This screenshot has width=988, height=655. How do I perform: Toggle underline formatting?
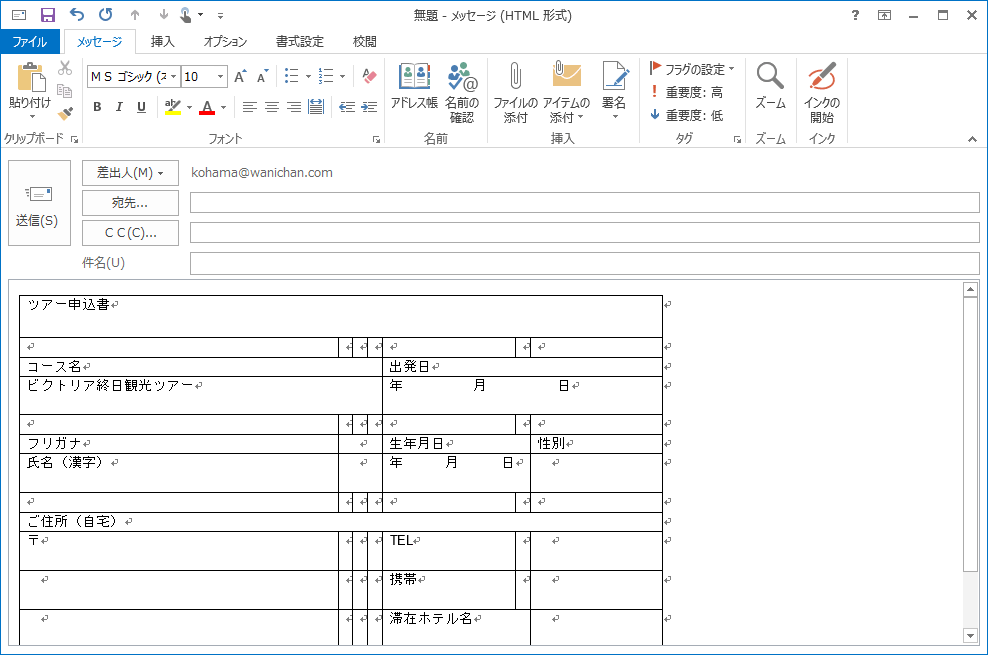point(141,107)
